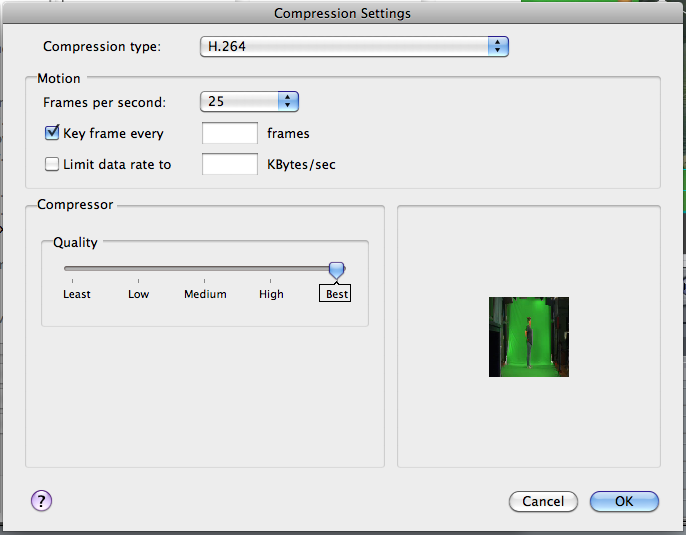Click the quality slider thumb handle
Screen dimensions: 686x535
336,270
